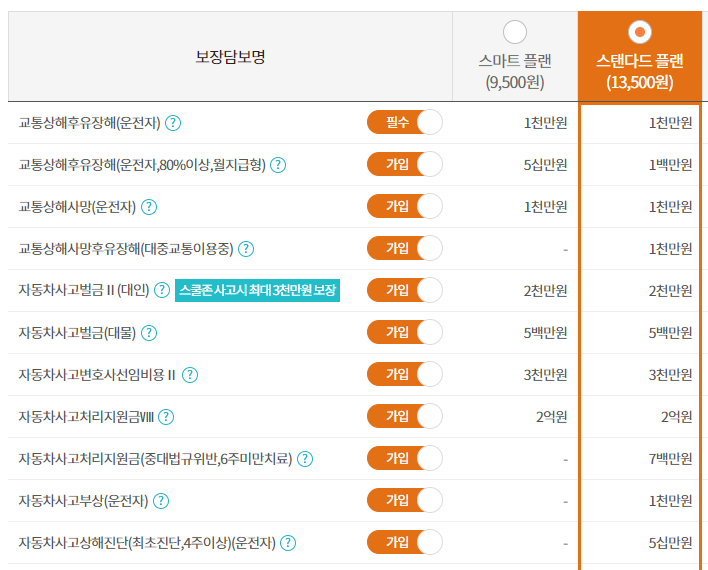Click the 7백만원 amount in 스탠다드 column
The image size is (708, 570).
[669, 459]
